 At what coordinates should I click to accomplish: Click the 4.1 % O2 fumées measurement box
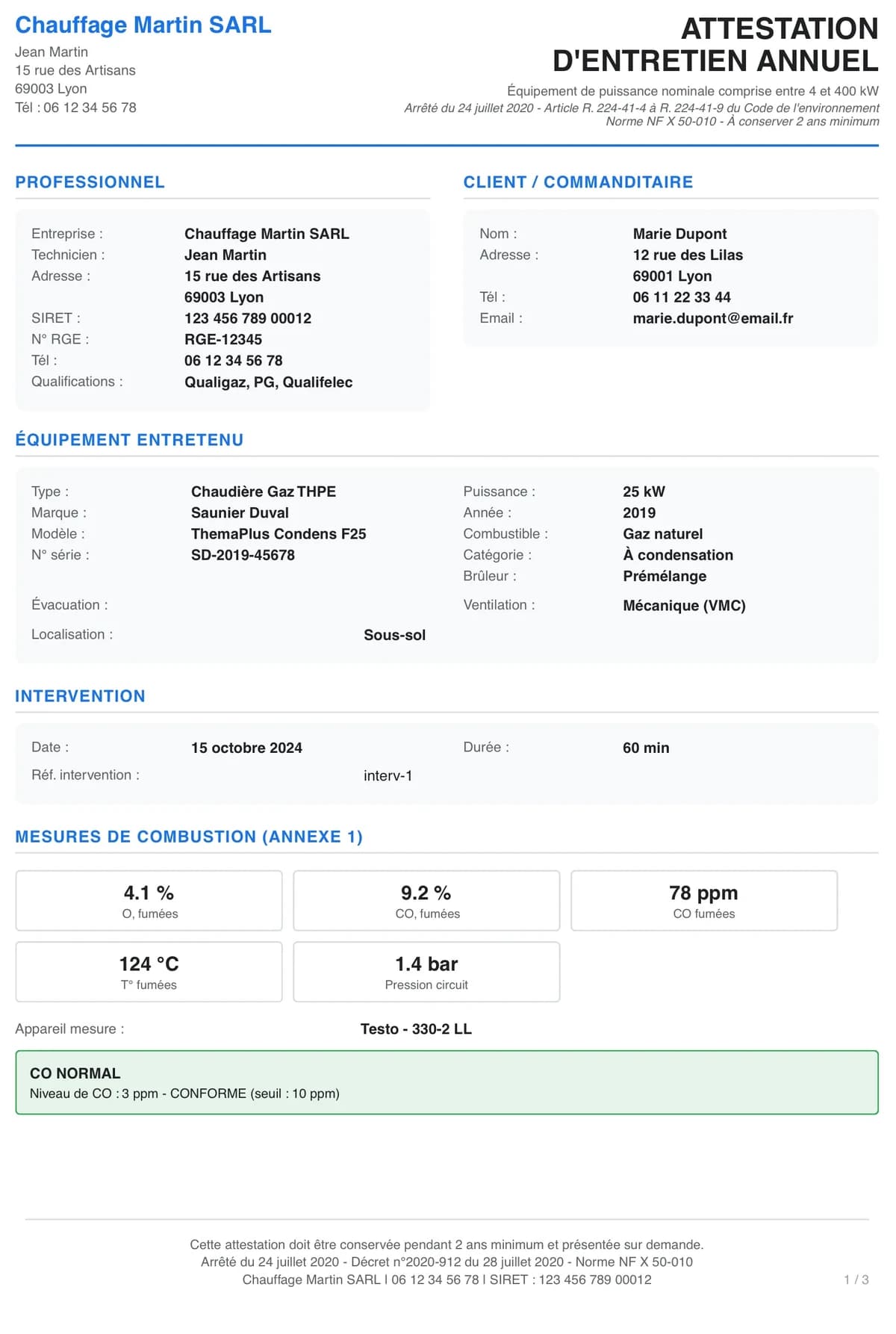pyautogui.click(x=149, y=901)
